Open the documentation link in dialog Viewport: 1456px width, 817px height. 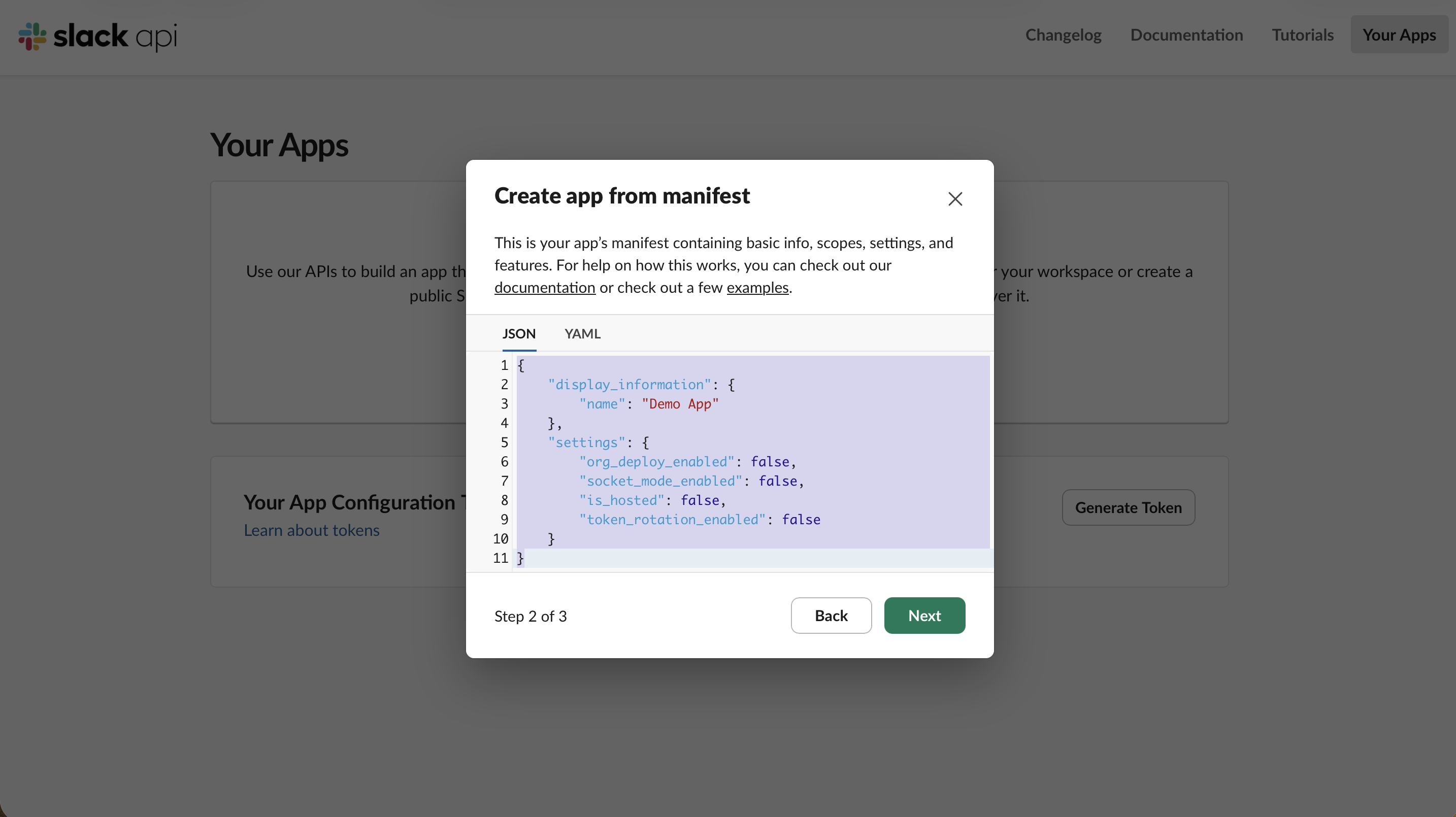[544, 288]
